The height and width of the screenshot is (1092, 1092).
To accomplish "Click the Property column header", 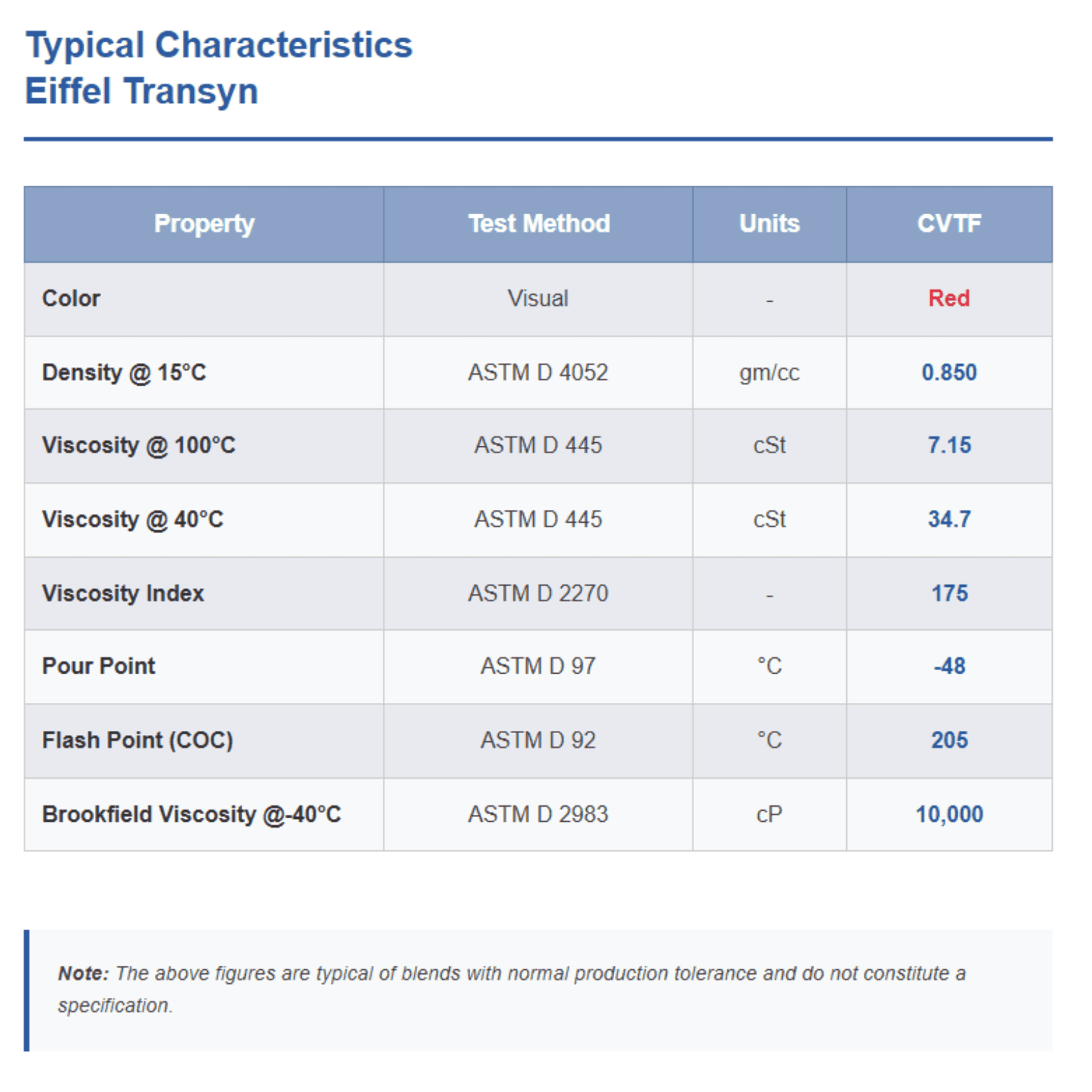I will click(204, 224).
